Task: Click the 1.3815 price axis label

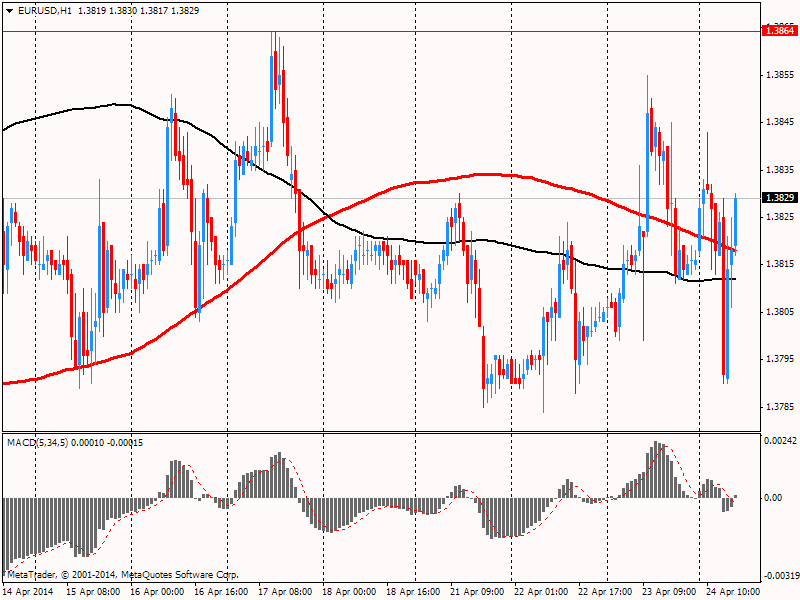Action: tap(779, 264)
